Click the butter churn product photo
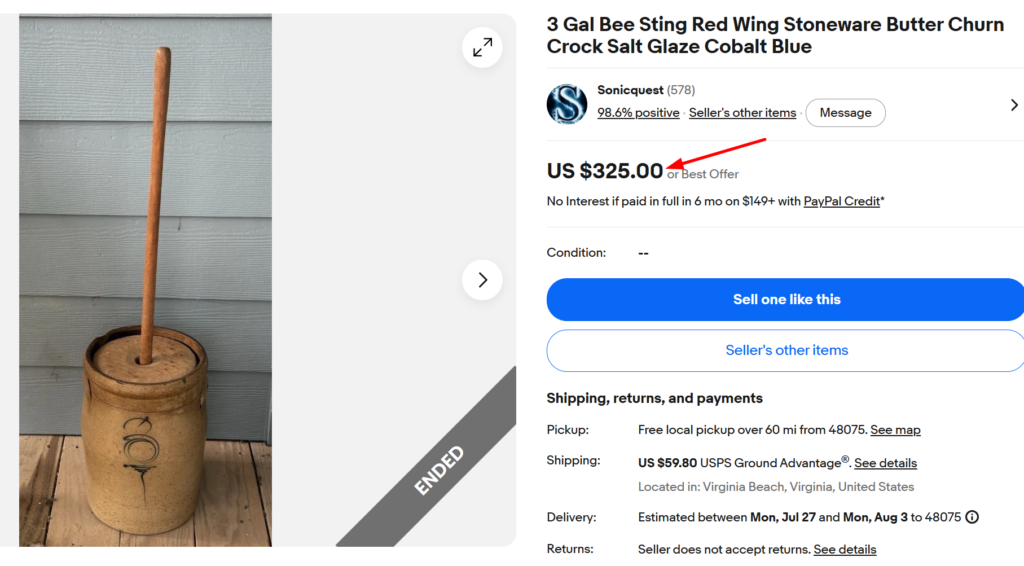1024x566 pixels. (x=145, y=281)
